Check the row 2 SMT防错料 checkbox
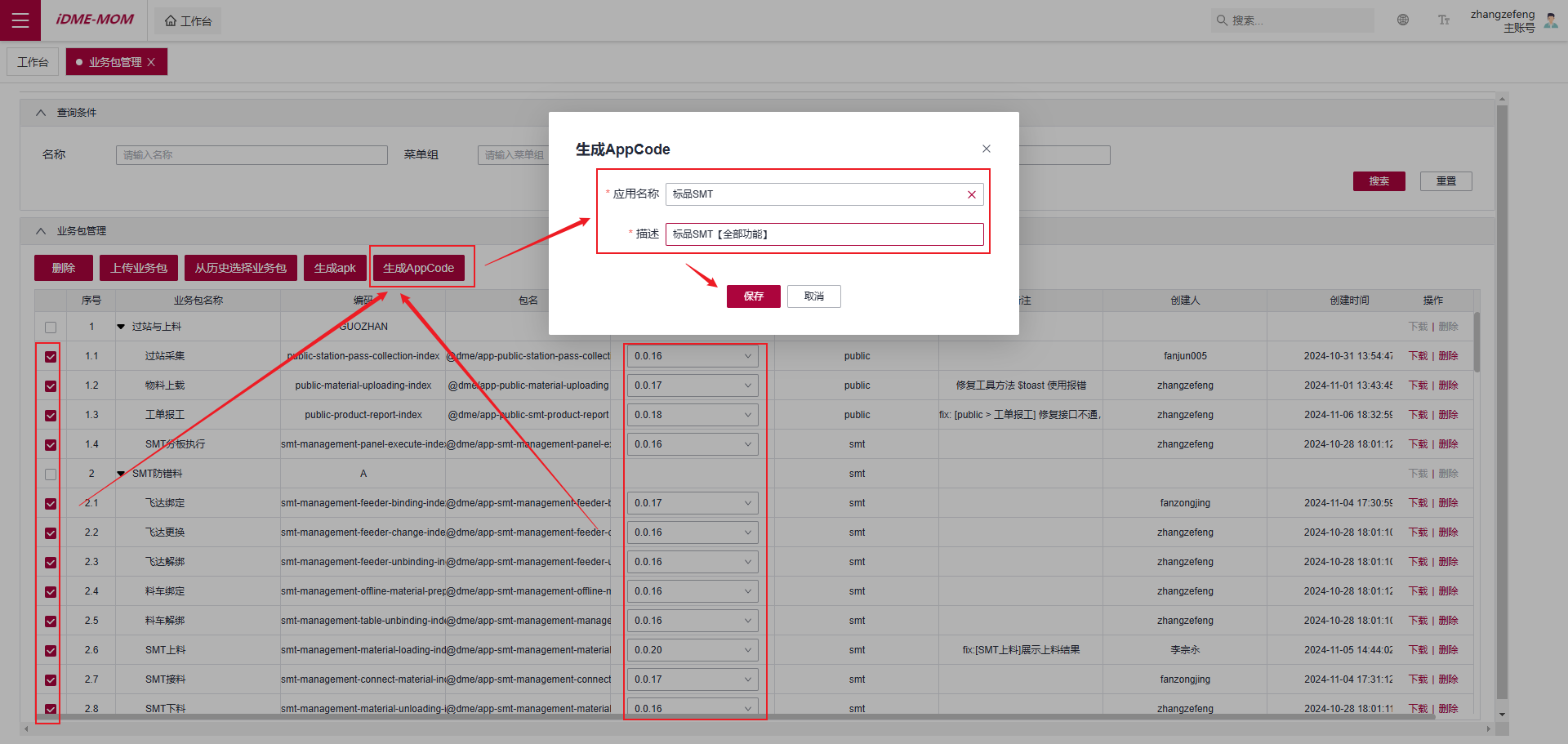The width and height of the screenshot is (1568, 744). (51, 474)
